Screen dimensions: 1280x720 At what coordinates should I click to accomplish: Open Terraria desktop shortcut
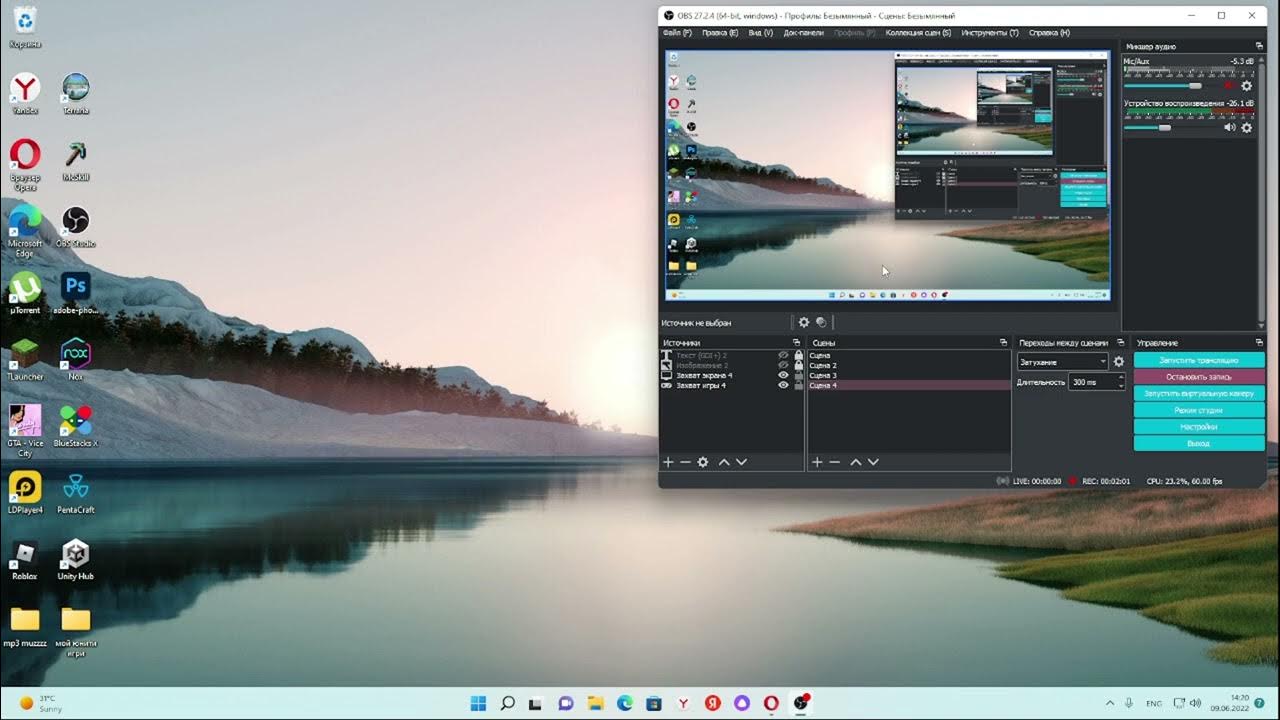[76, 94]
